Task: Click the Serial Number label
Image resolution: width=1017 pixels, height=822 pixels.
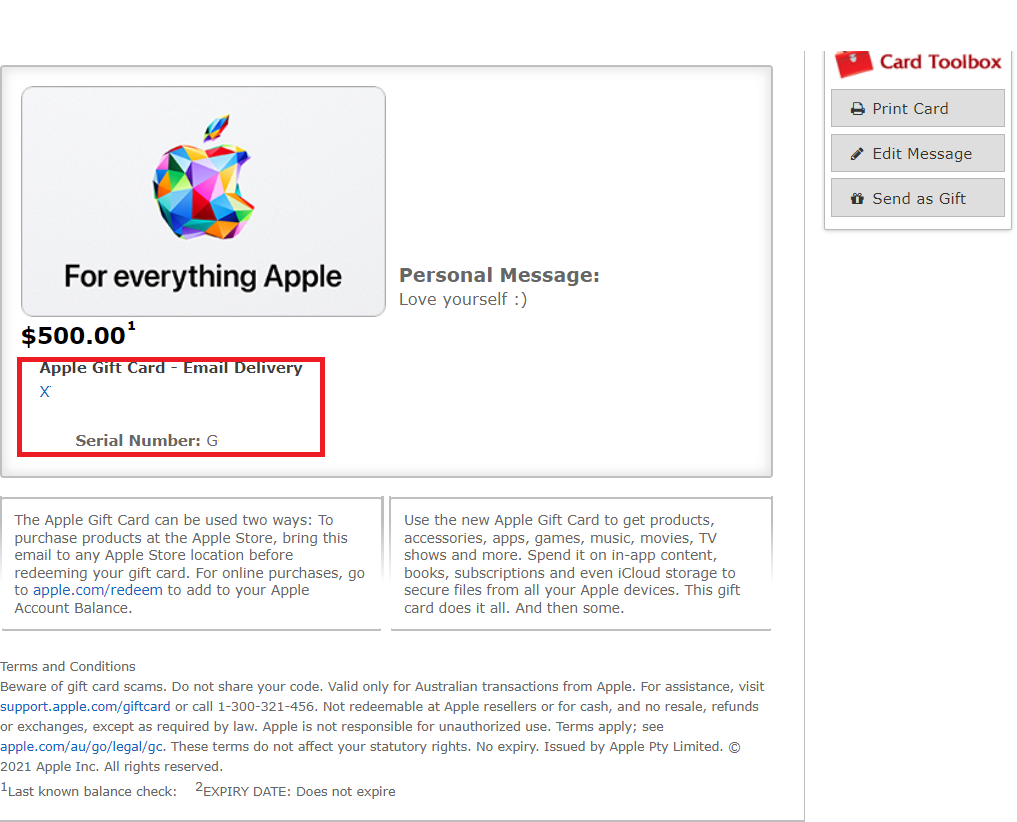Action: 138,441
